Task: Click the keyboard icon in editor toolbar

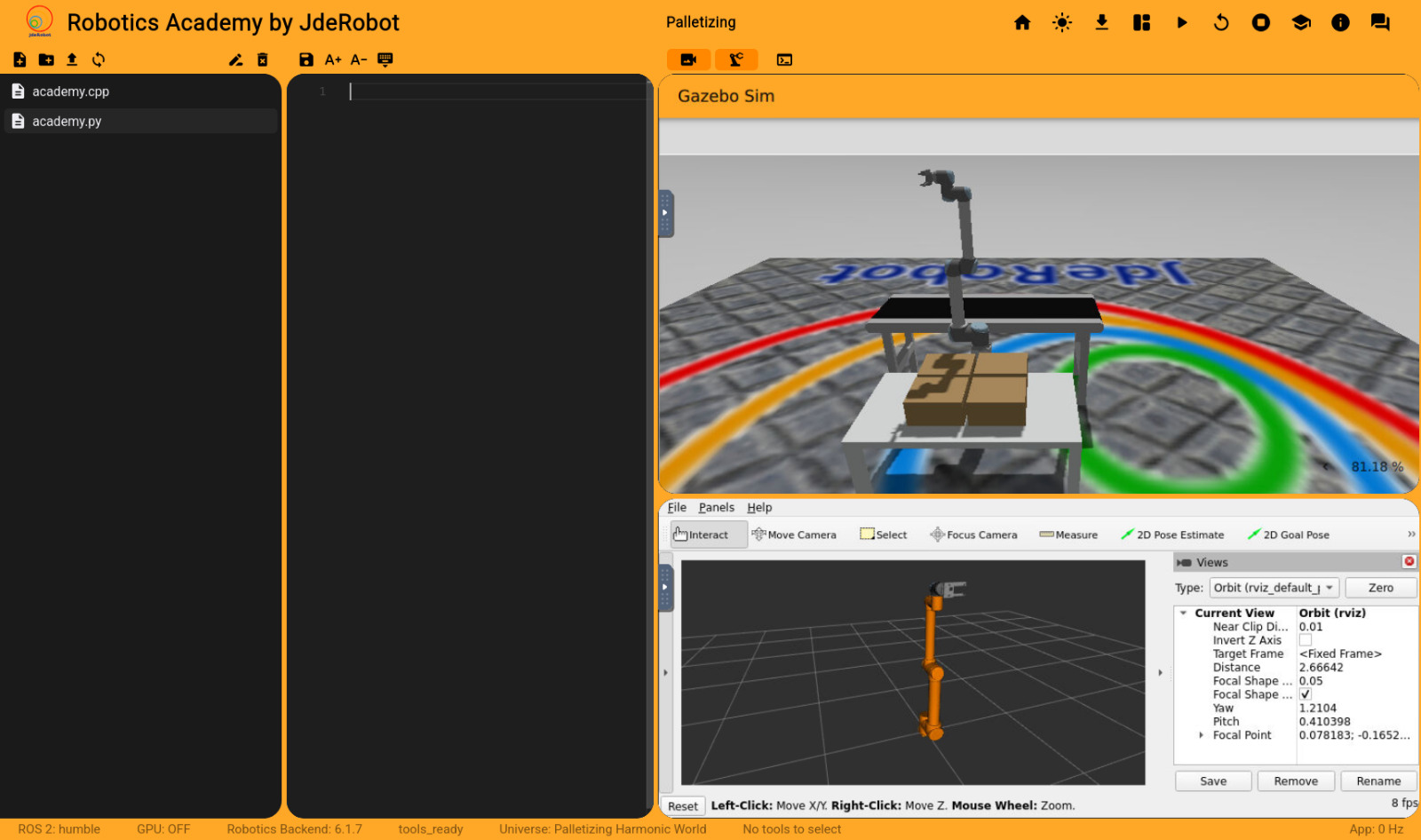Action: (x=385, y=59)
